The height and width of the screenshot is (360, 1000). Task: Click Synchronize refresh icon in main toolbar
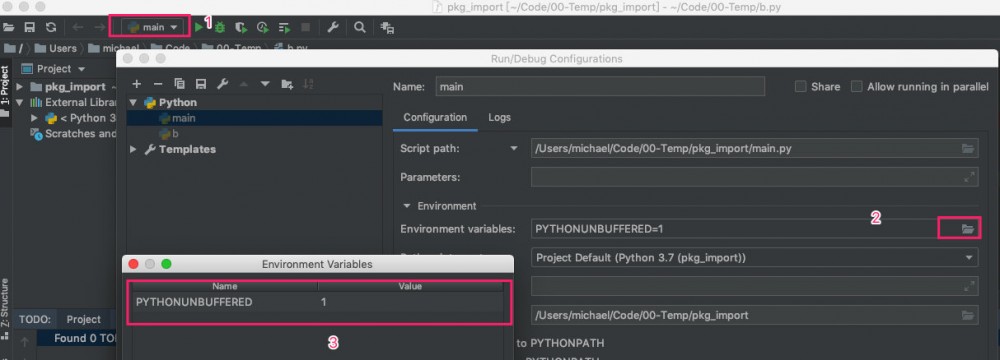click(51, 27)
